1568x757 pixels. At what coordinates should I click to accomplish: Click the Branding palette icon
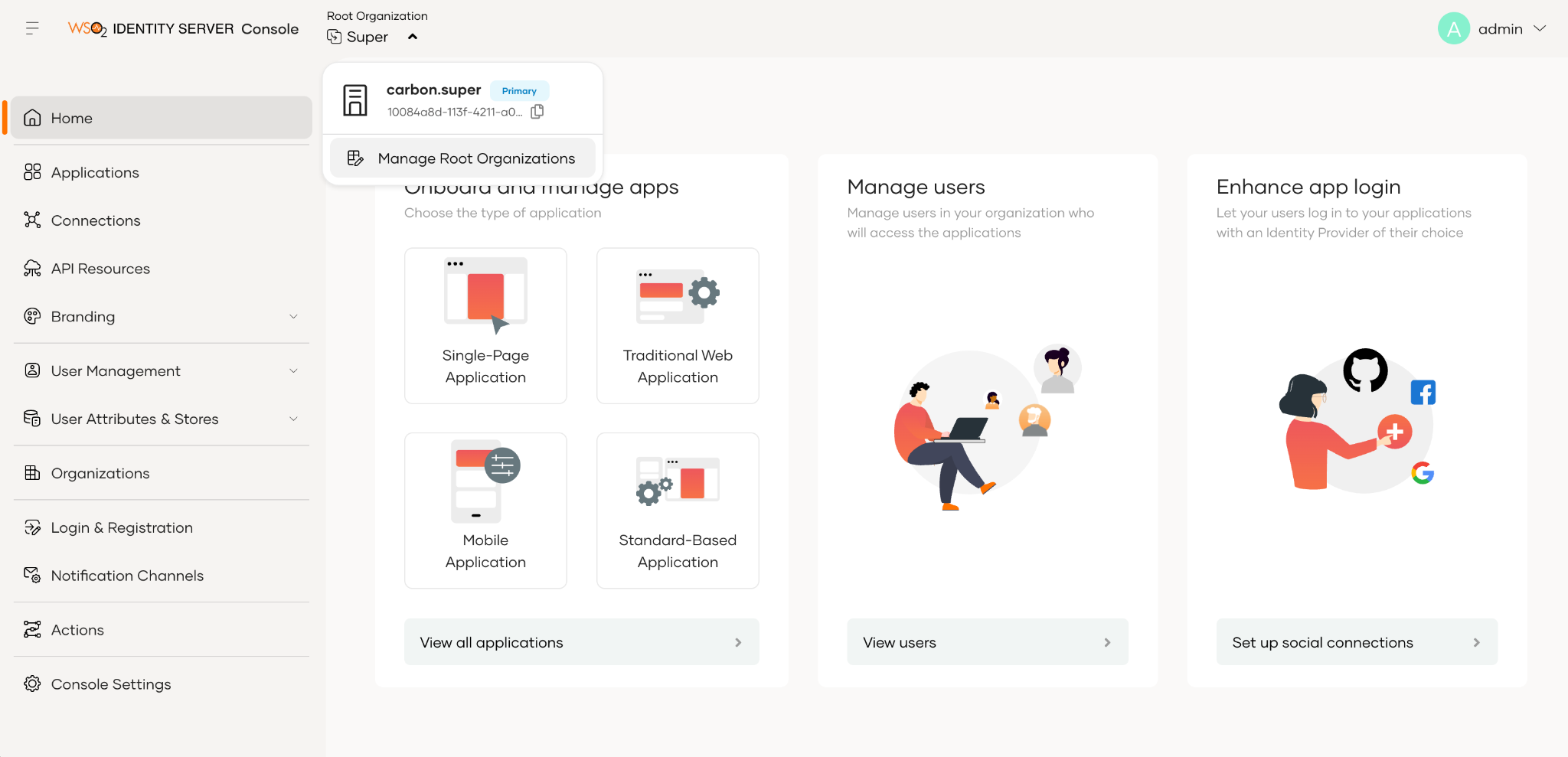[32, 316]
